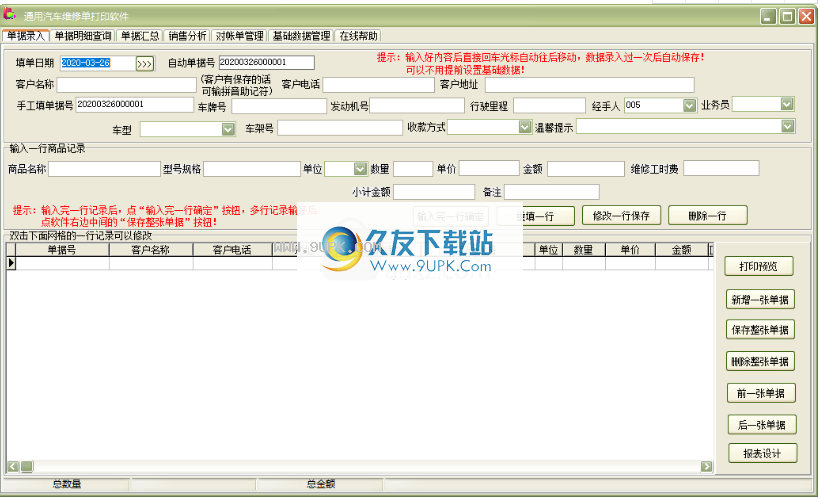820x499 pixels.
Task: Click the grid scrollbar right arrow
Action: pyautogui.click(x=707, y=466)
